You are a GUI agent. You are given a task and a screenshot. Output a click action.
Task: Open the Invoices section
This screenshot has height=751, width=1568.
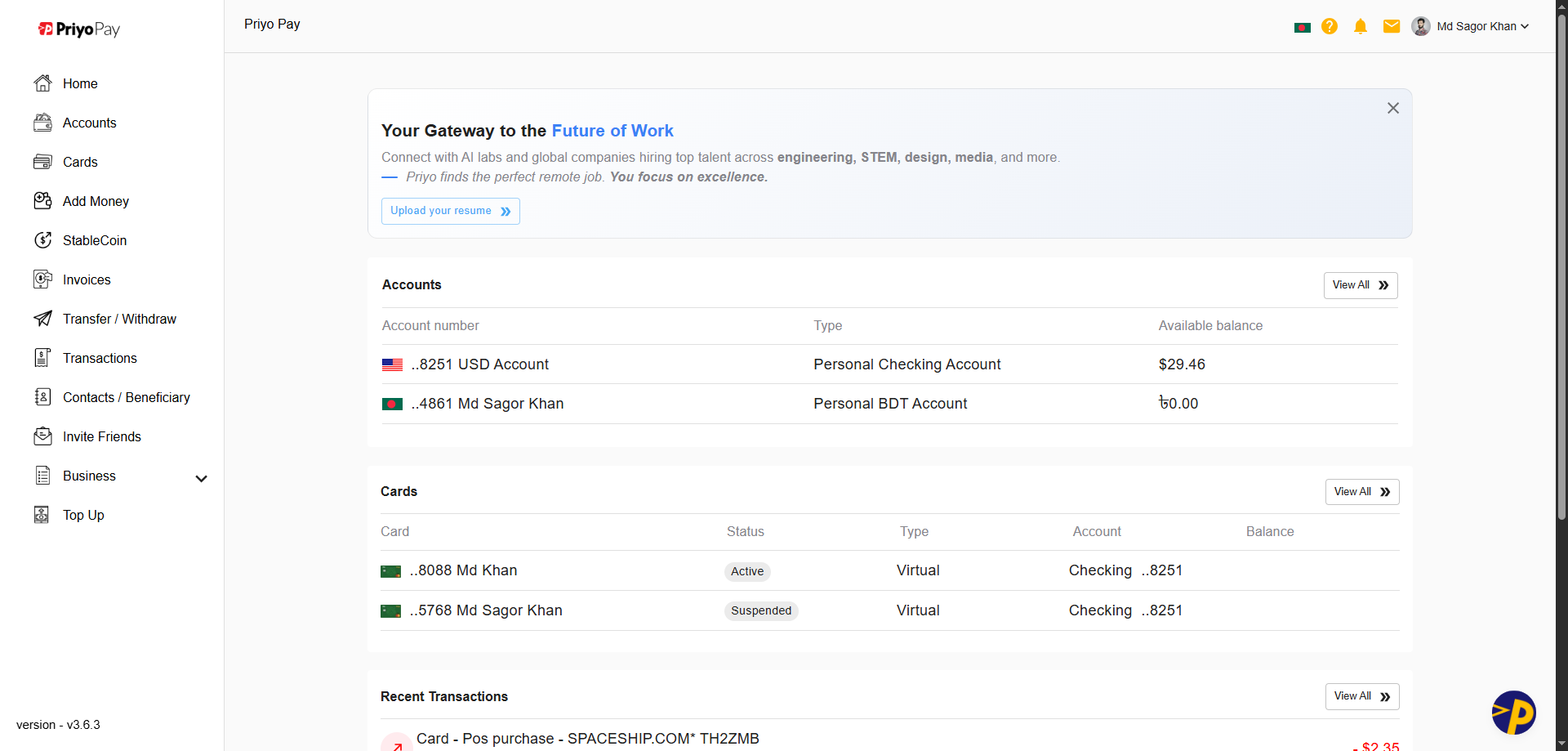(x=87, y=279)
